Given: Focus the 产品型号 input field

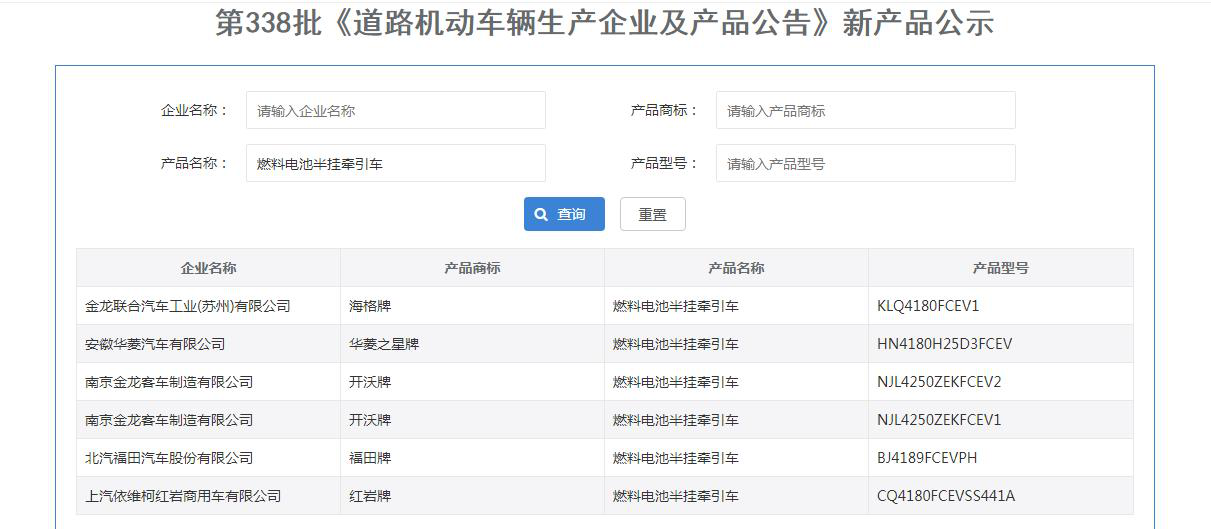Looking at the screenshot, I should click(x=866, y=163).
